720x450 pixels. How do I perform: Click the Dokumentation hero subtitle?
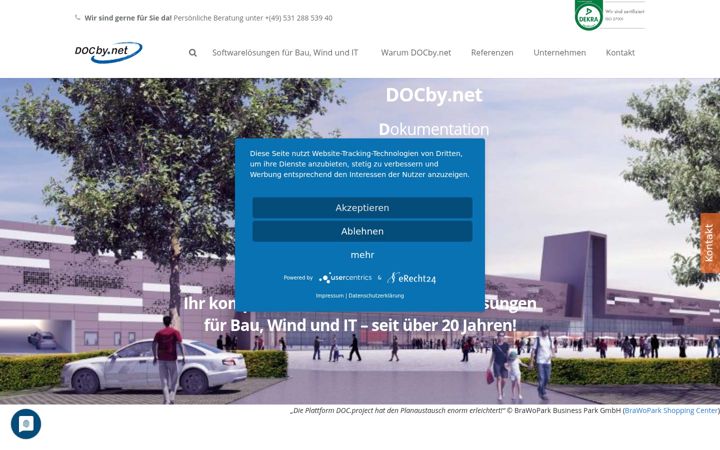[433, 129]
